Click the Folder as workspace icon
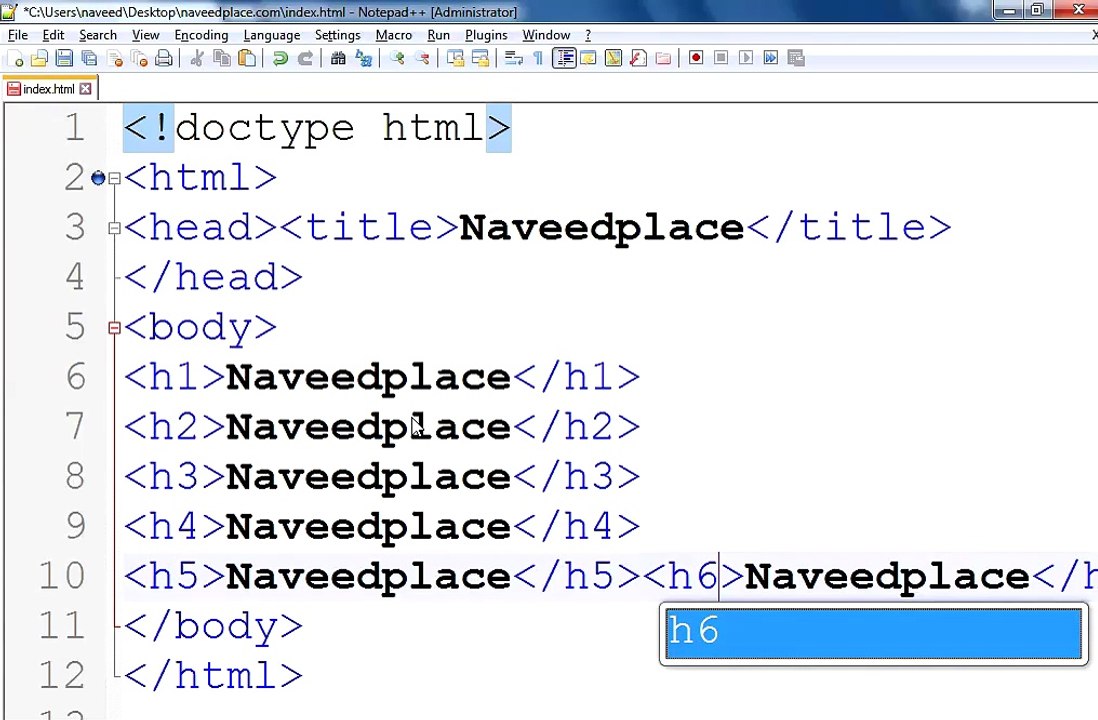 tap(662, 58)
